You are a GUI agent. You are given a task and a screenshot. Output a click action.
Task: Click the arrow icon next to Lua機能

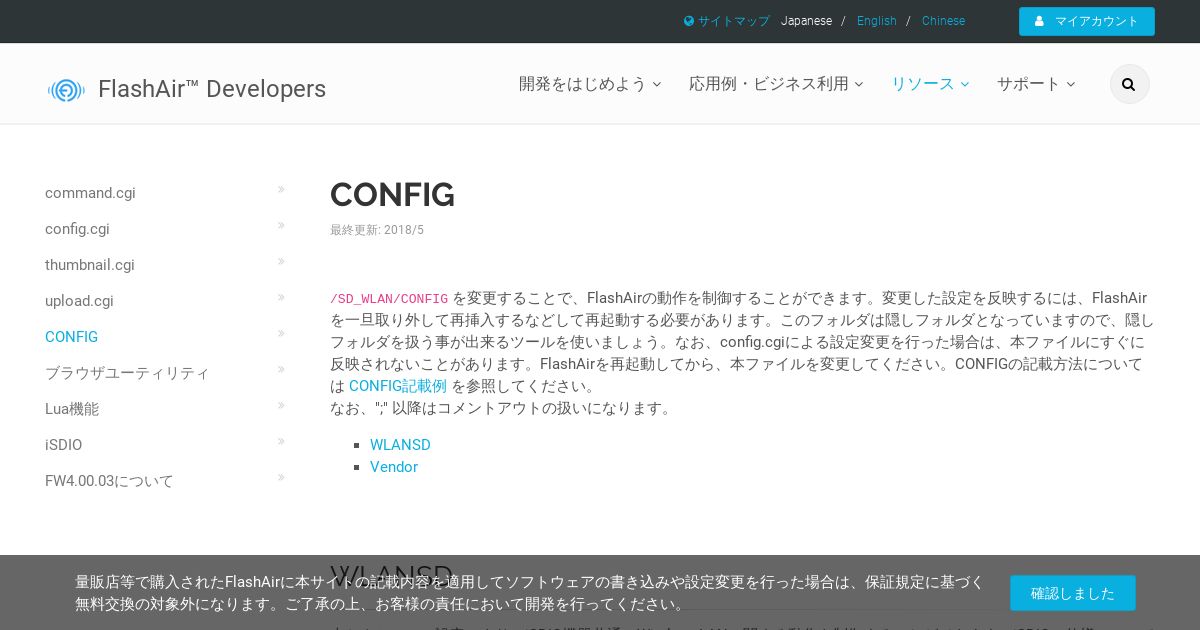point(281,405)
